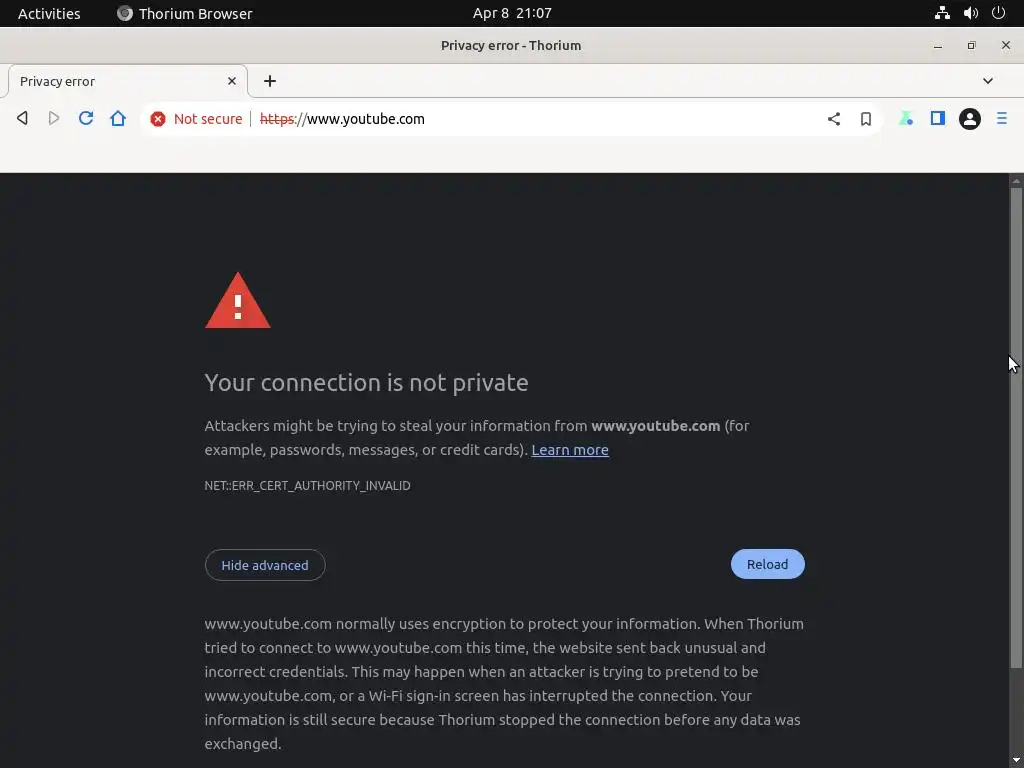Click the back navigation arrow
The image size is (1024, 768).
[x=22, y=119]
